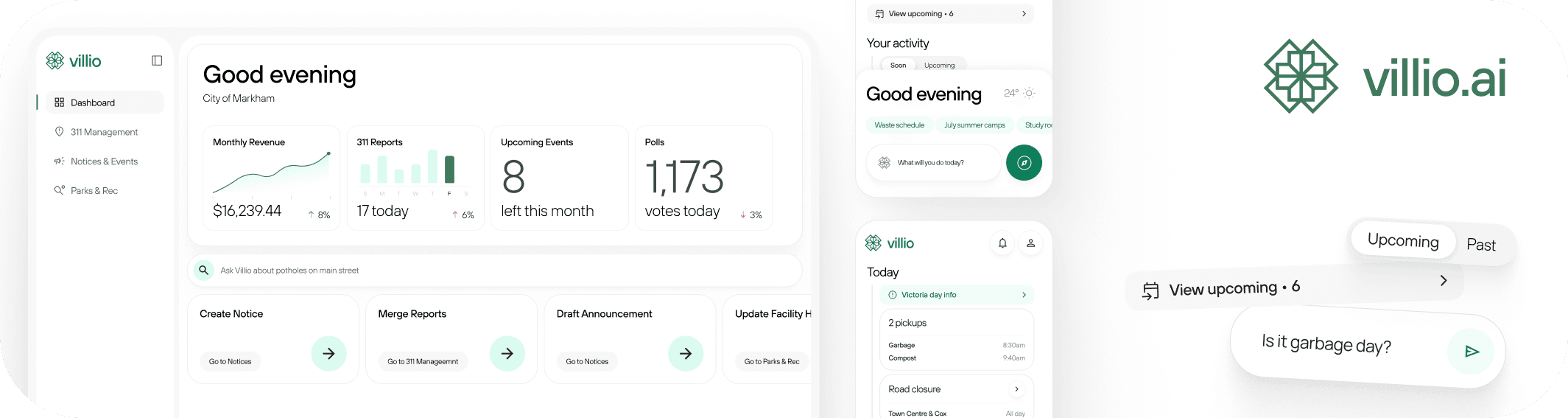Open the Upcoming Events card
Image resolution: width=1568 pixels, height=418 pixels.
pos(559,178)
